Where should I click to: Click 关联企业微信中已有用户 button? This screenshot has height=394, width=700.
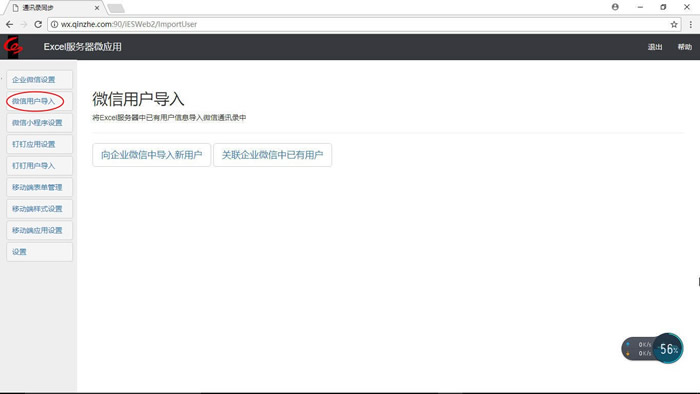click(x=272, y=155)
